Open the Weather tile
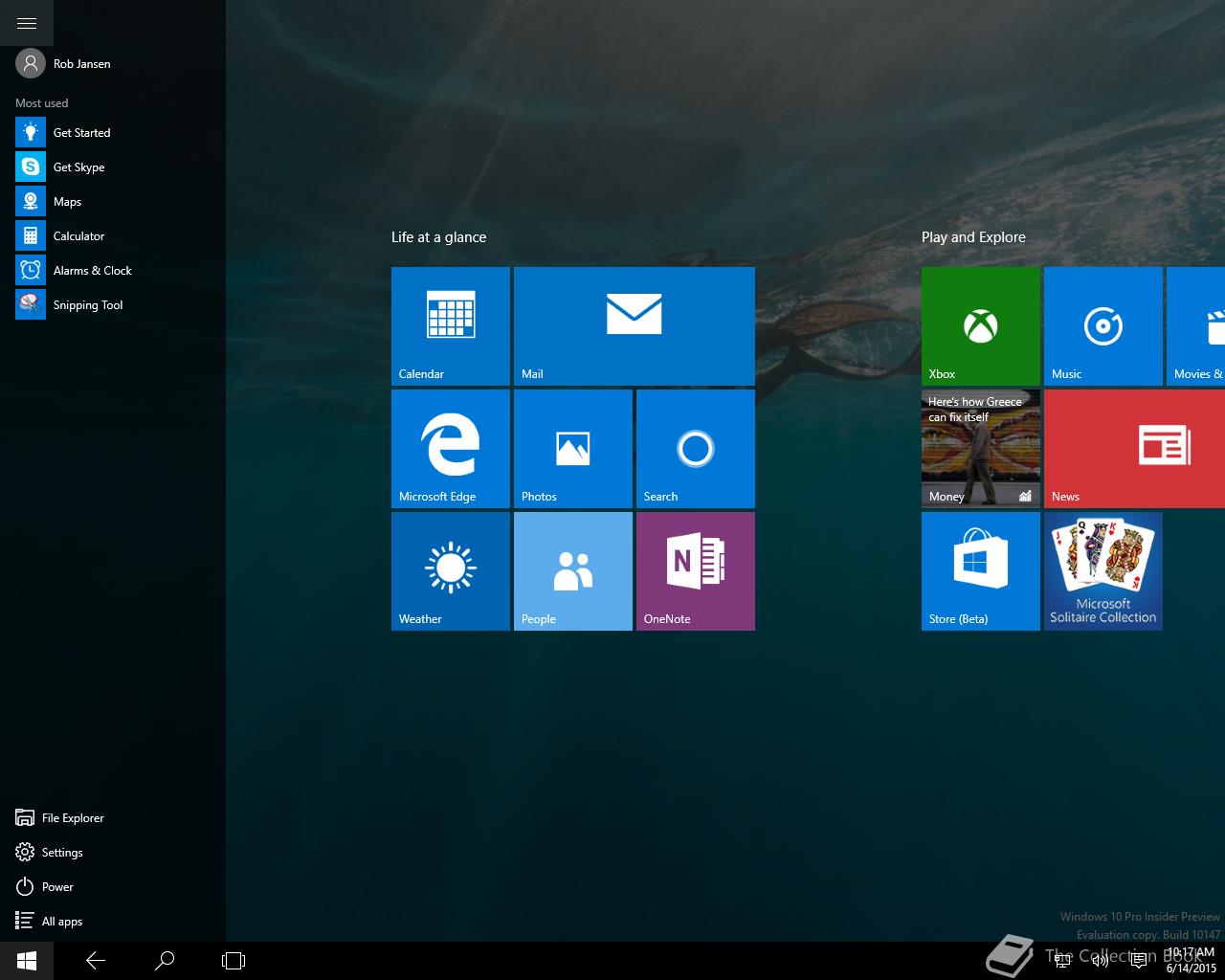Image resolution: width=1225 pixels, height=980 pixels. pos(451,571)
